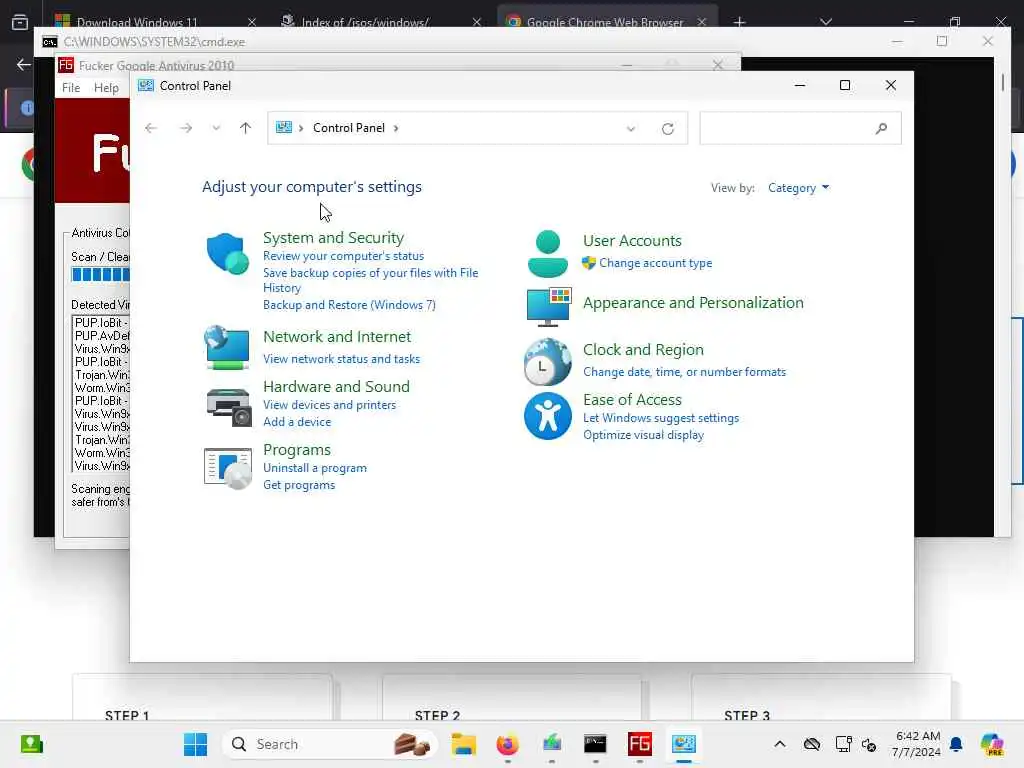Click the Network and Internet globe icon
The width and height of the screenshot is (1024, 768).
tap(227, 347)
